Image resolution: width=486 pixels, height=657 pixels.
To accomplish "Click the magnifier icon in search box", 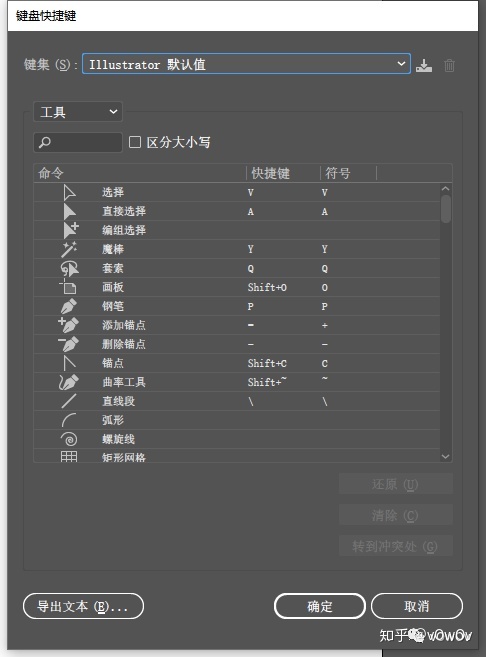I will (45, 142).
